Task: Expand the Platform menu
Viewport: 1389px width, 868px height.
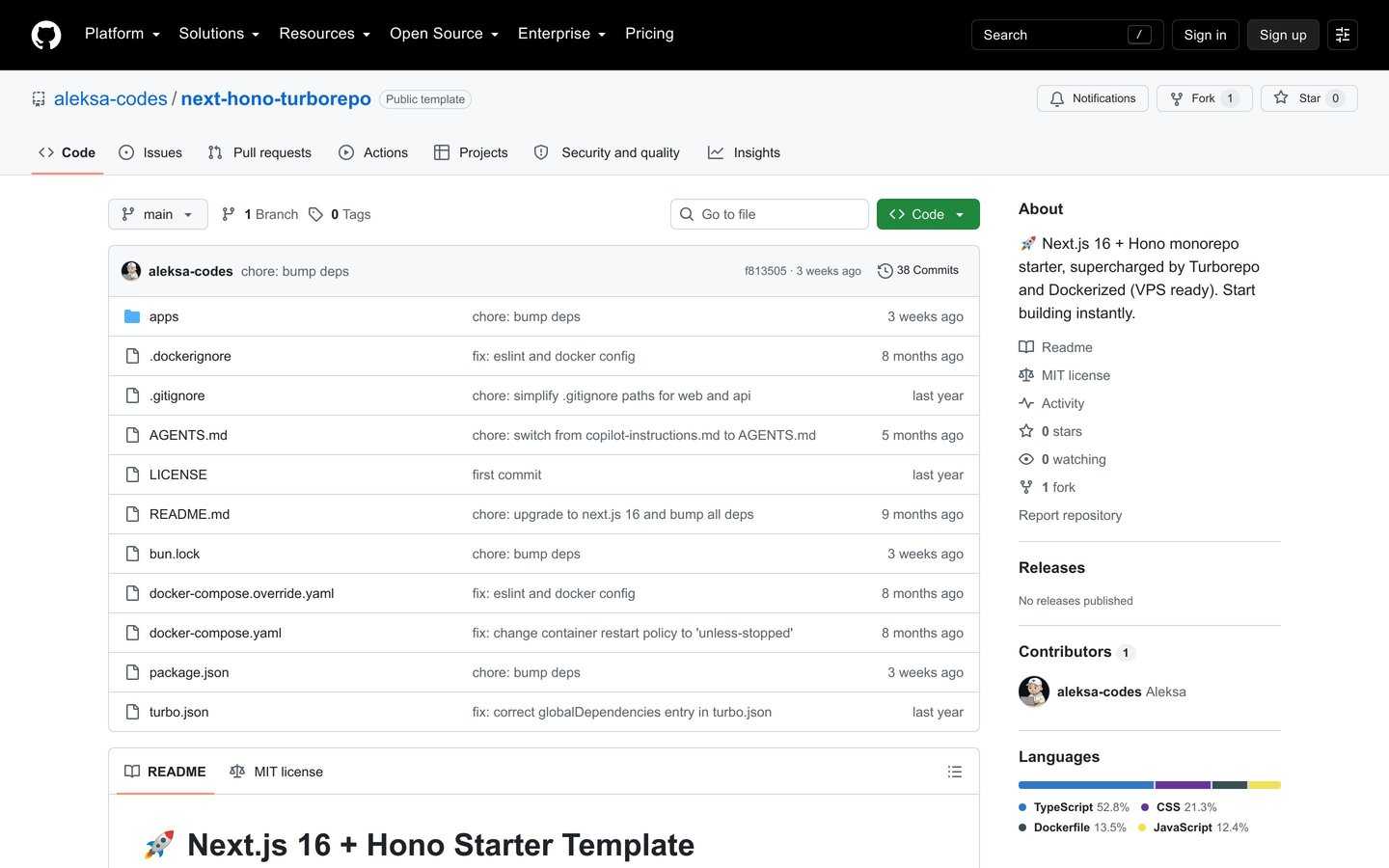Action: [x=123, y=34]
